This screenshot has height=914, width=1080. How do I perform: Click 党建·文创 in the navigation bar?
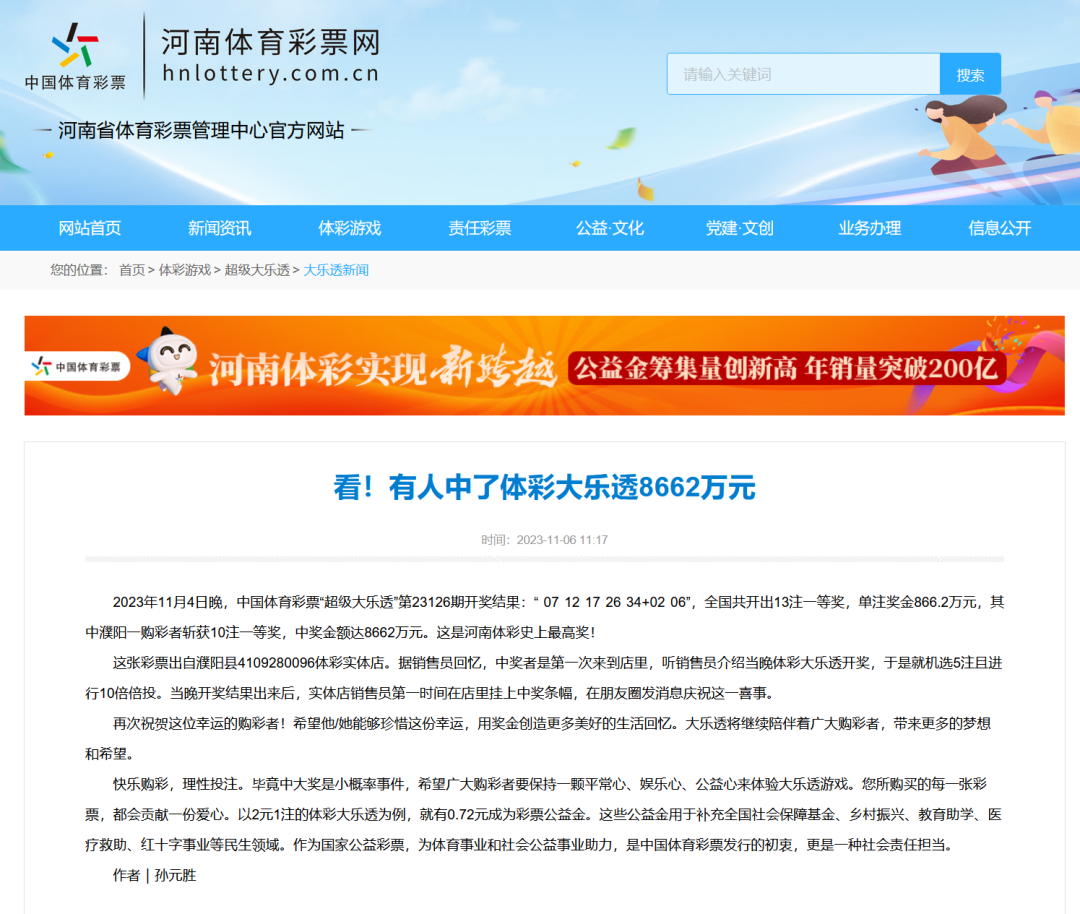(x=738, y=228)
